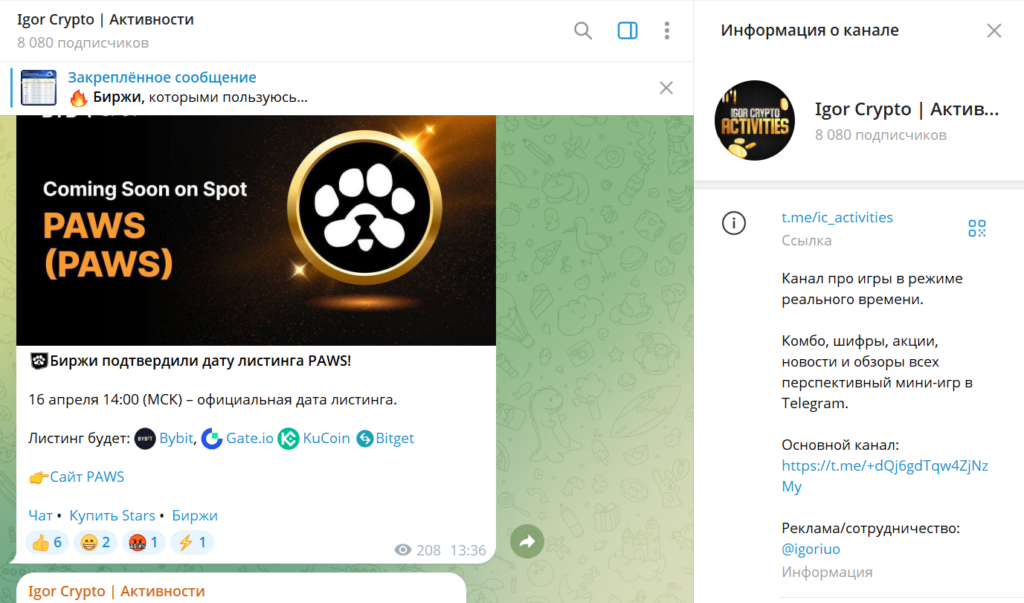Open the Igor Crypto Activities channel avatar
Viewport: 1024px width, 603px height.
point(754,120)
